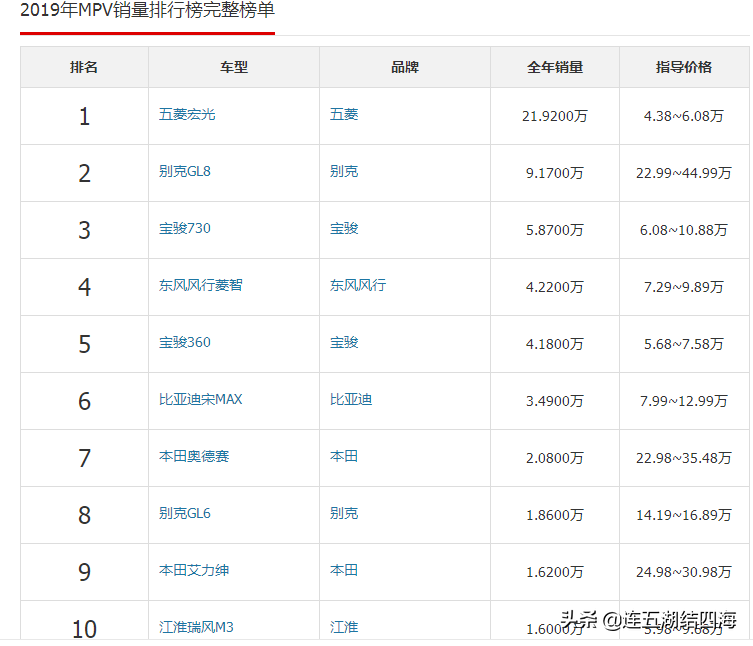The height and width of the screenshot is (646, 753).
Task: Click the 车型 column header
Action: click(x=234, y=67)
